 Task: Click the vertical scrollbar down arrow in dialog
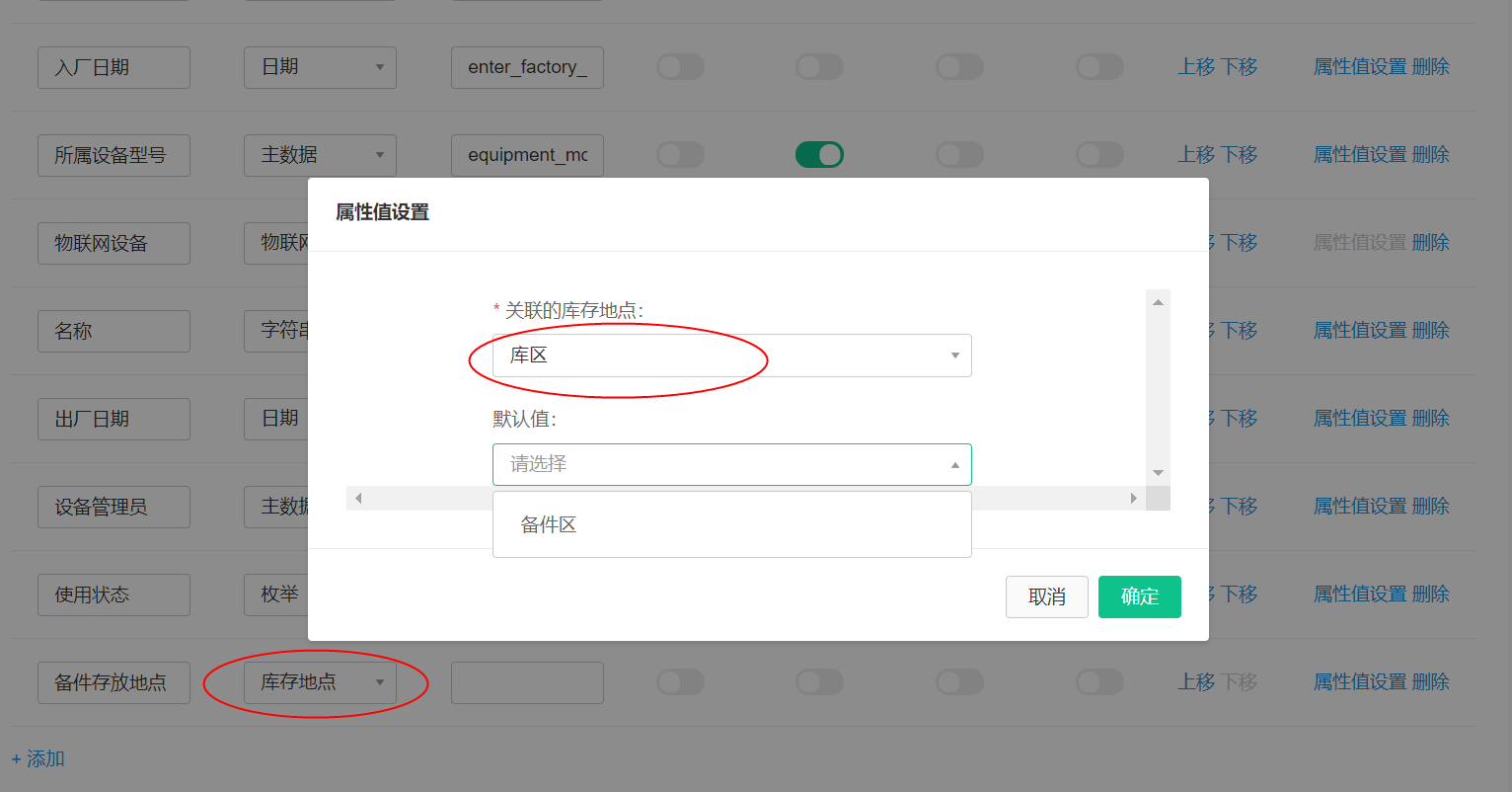tap(1158, 473)
